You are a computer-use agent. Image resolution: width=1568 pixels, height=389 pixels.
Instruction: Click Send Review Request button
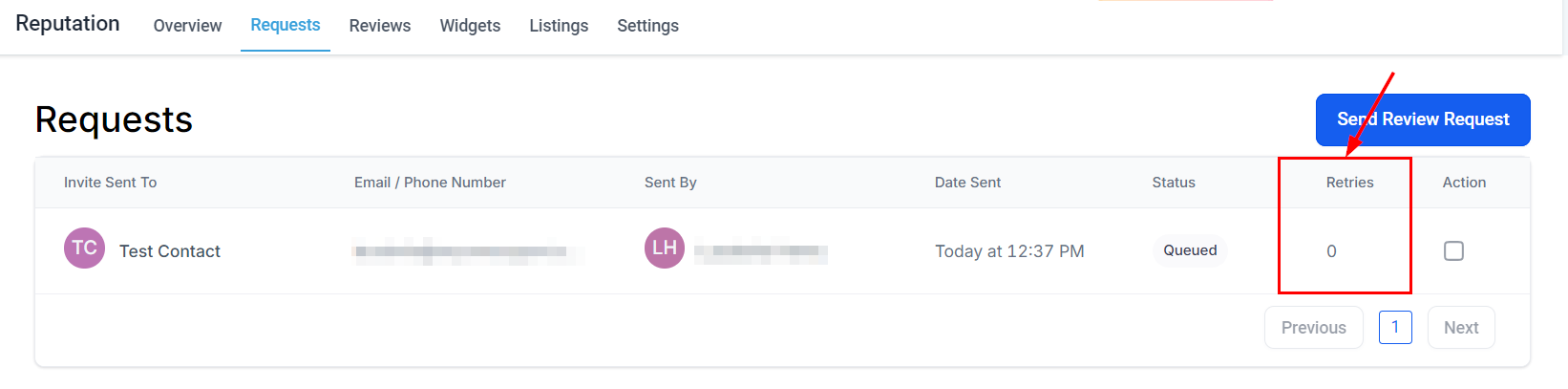1423,119
